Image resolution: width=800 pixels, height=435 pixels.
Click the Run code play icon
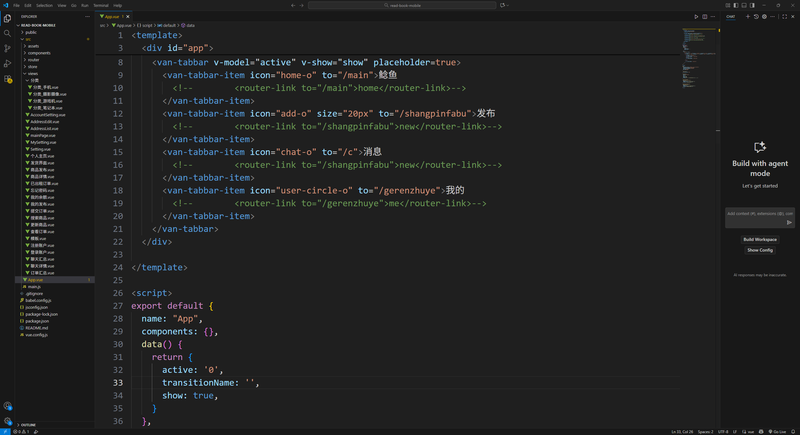click(696, 16)
